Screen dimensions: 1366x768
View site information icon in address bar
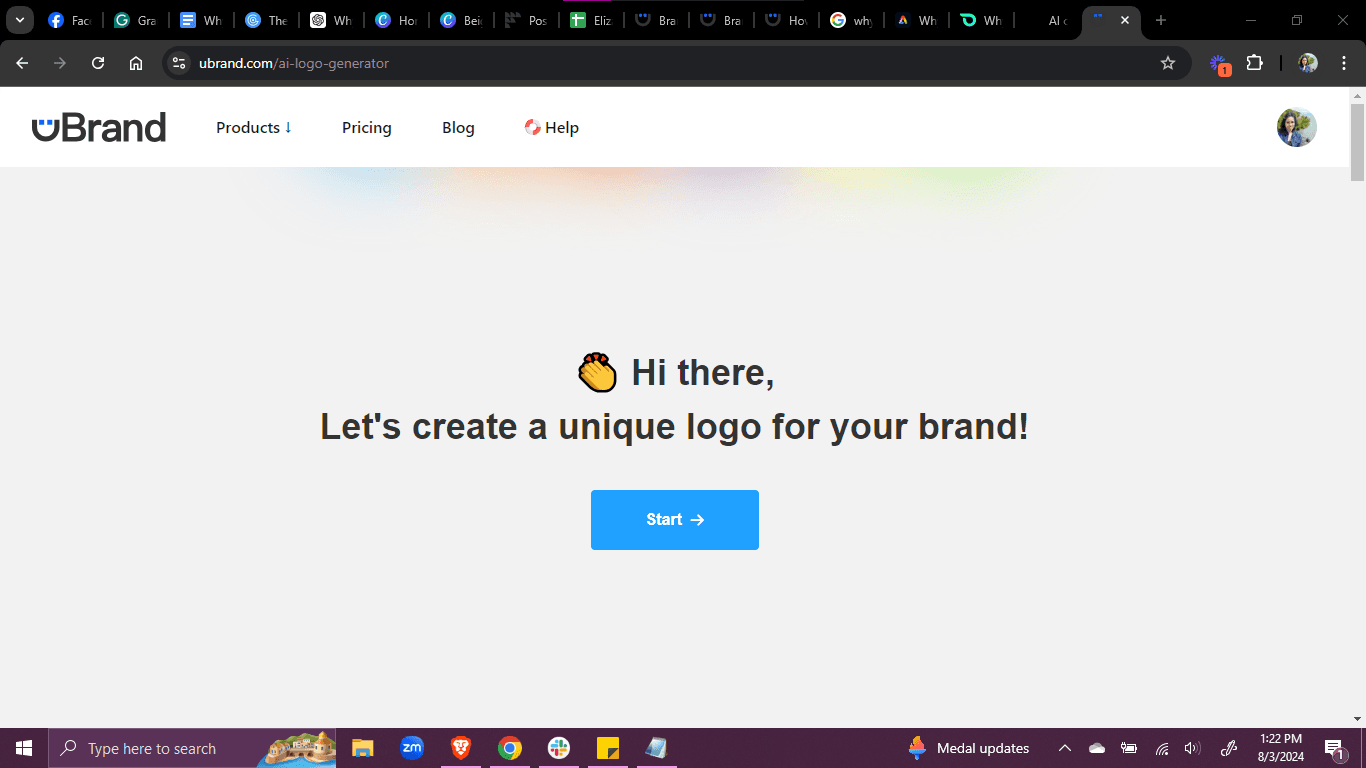click(x=179, y=63)
